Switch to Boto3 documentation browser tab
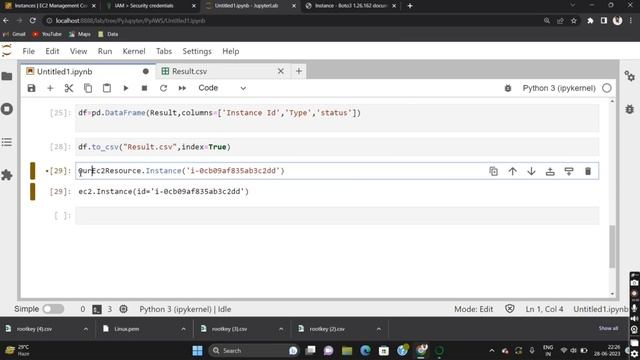 [350, 6]
